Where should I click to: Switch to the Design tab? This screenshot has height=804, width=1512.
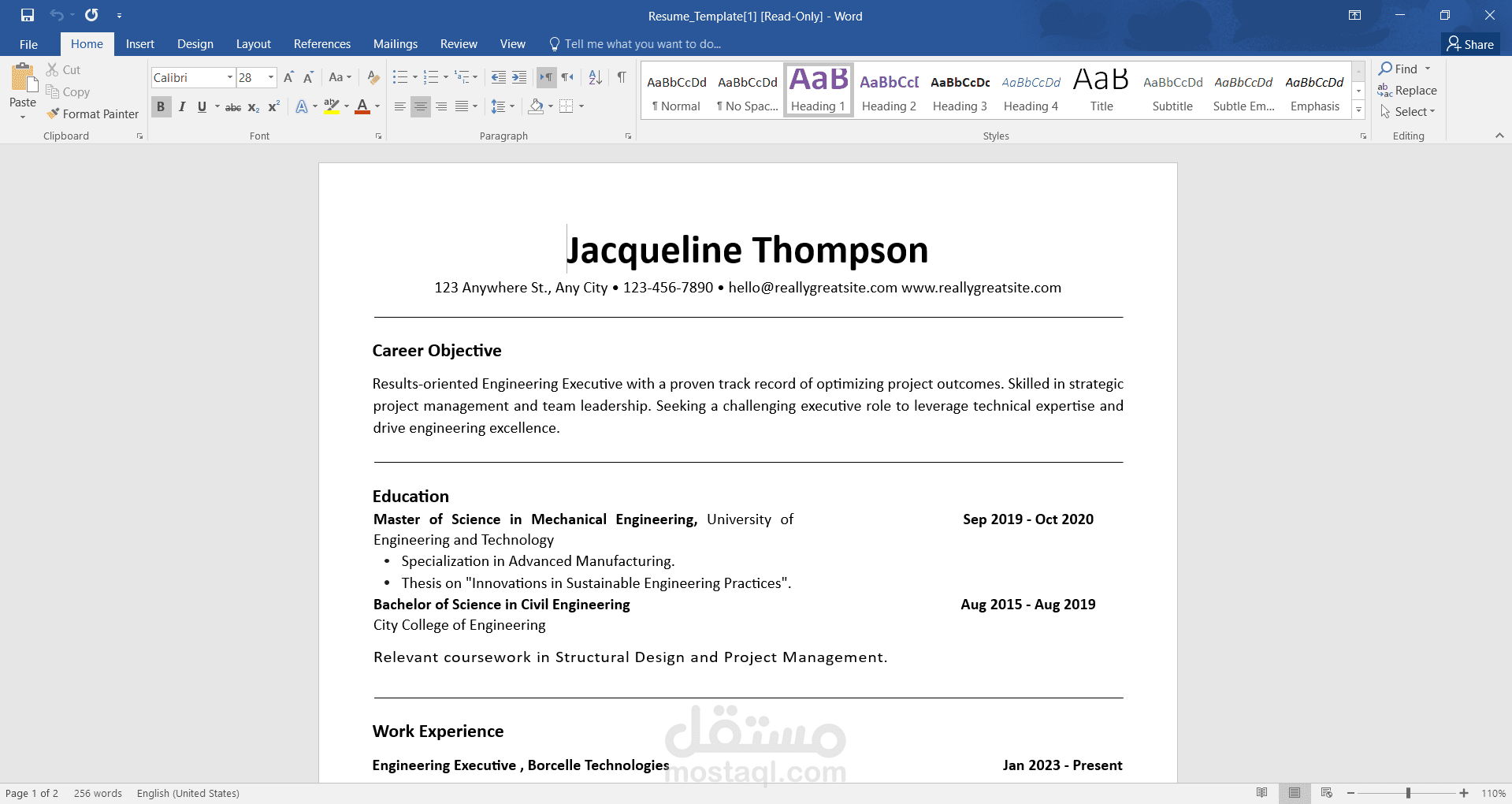[195, 44]
